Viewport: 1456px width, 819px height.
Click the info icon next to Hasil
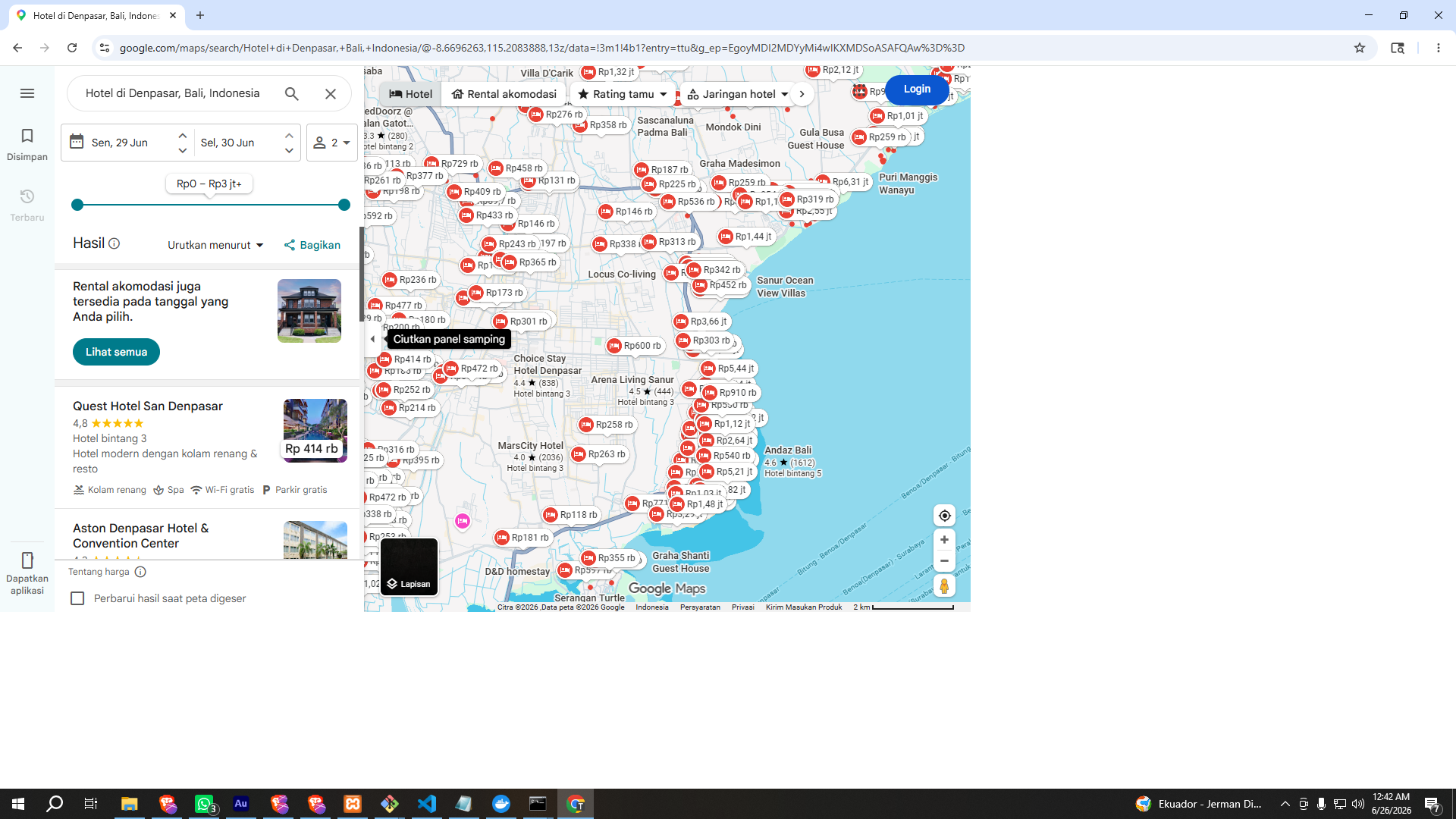(x=115, y=243)
